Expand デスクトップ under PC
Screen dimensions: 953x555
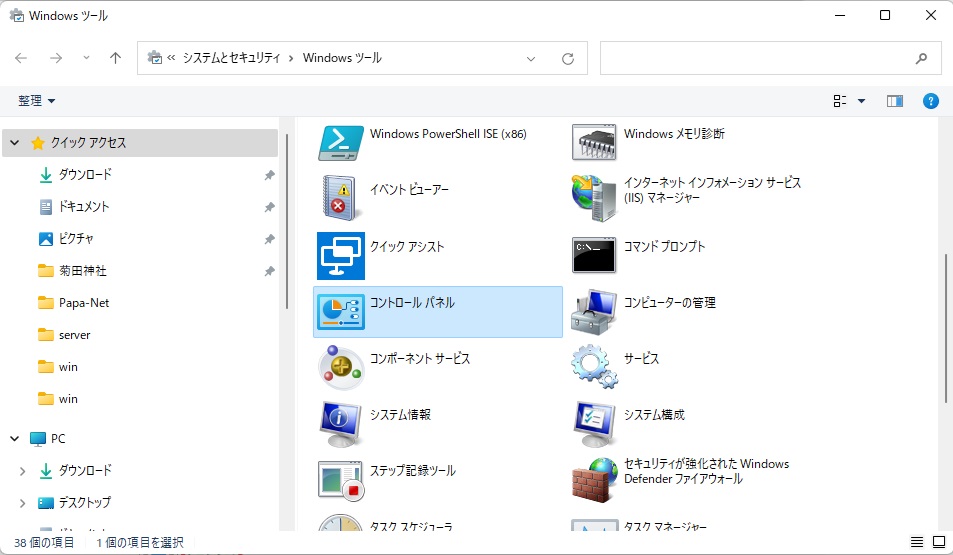point(22,503)
